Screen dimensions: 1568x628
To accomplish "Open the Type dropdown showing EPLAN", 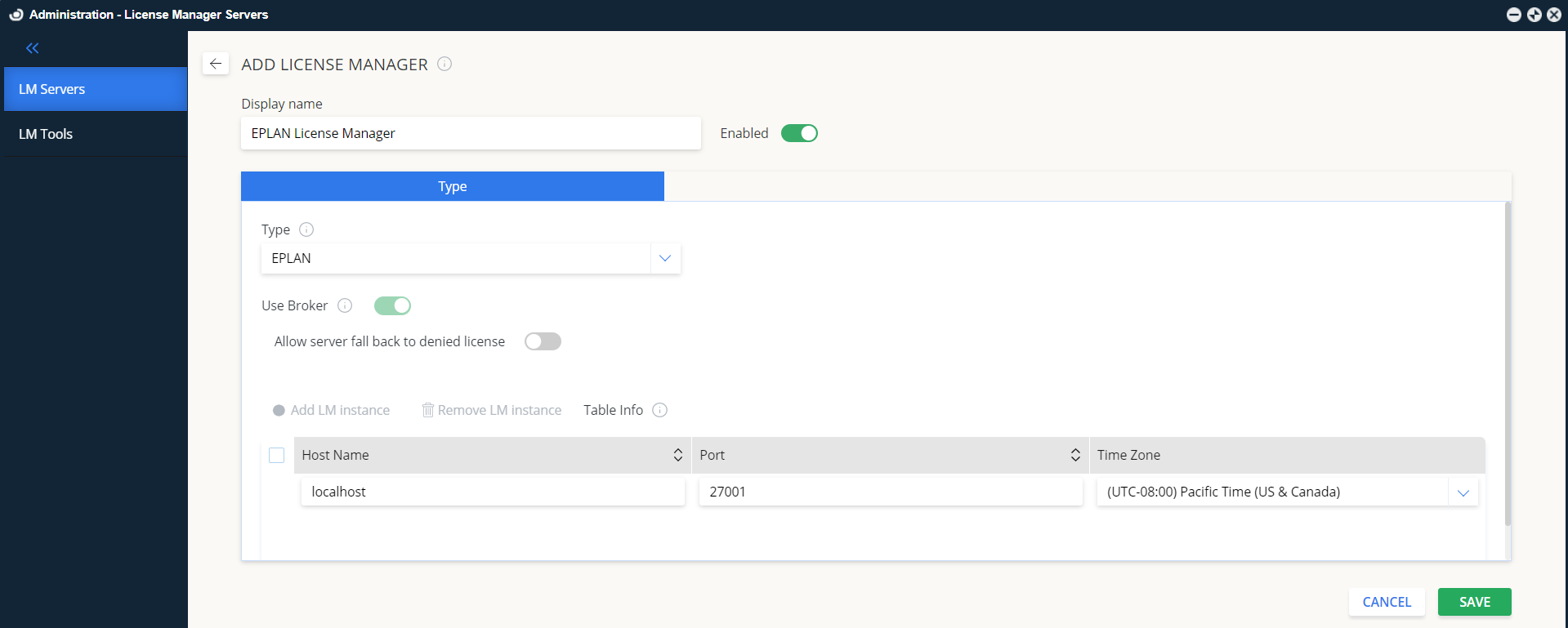I will (665, 258).
